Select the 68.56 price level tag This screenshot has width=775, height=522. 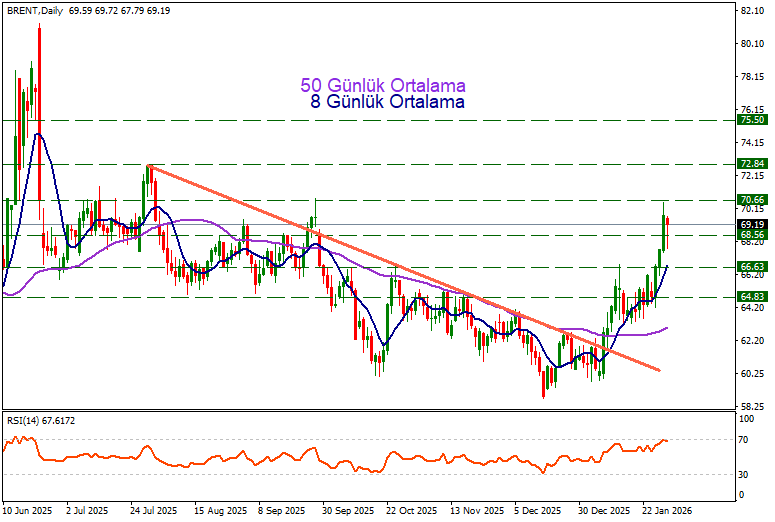pyautogui.click(x=752, y=235)
